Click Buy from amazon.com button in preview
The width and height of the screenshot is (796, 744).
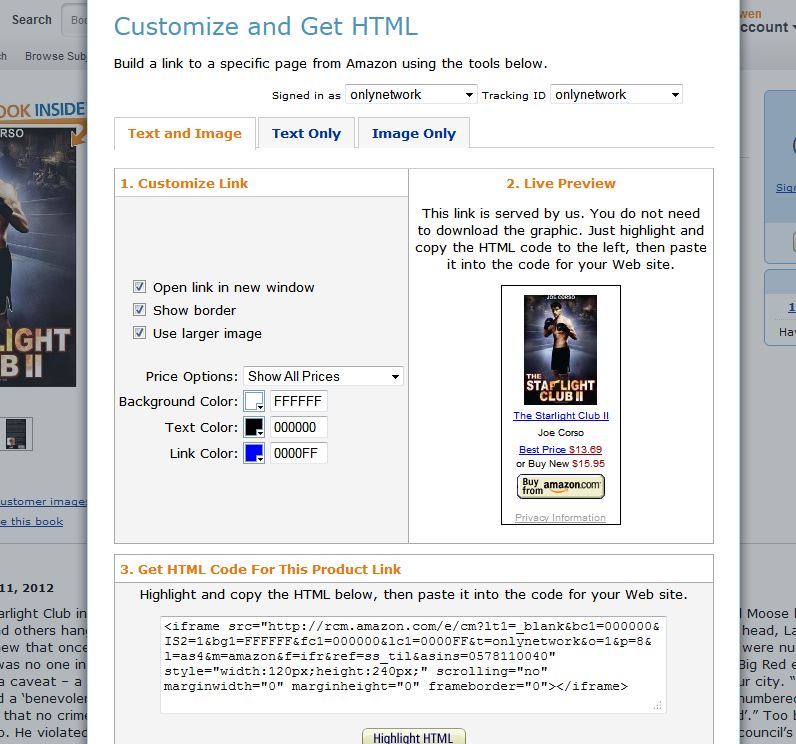tap(560, 486)
